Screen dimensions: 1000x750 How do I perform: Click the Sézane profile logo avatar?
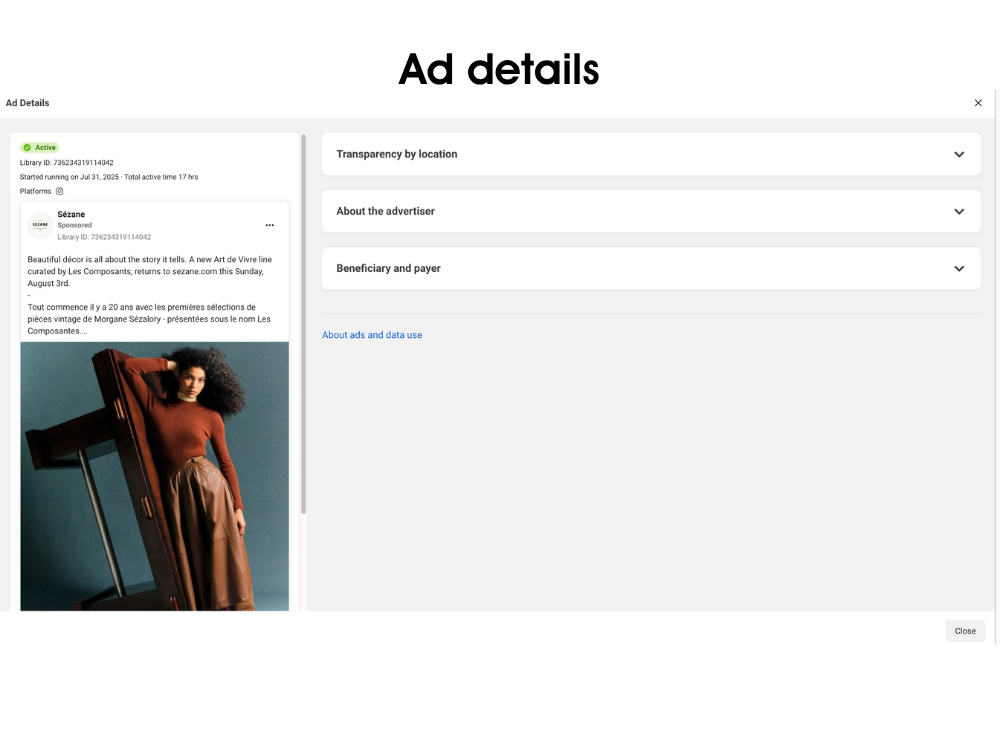point(40,225)
